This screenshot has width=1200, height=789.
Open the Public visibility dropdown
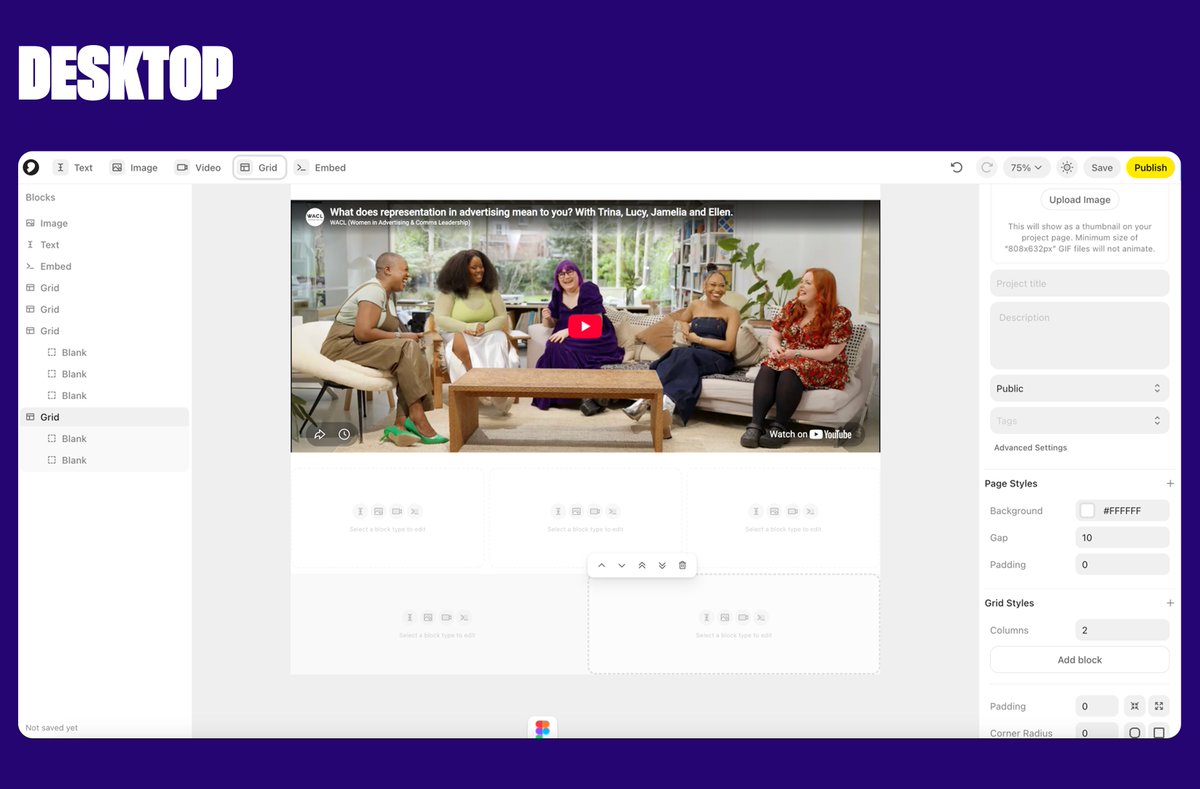(1080, 388)
